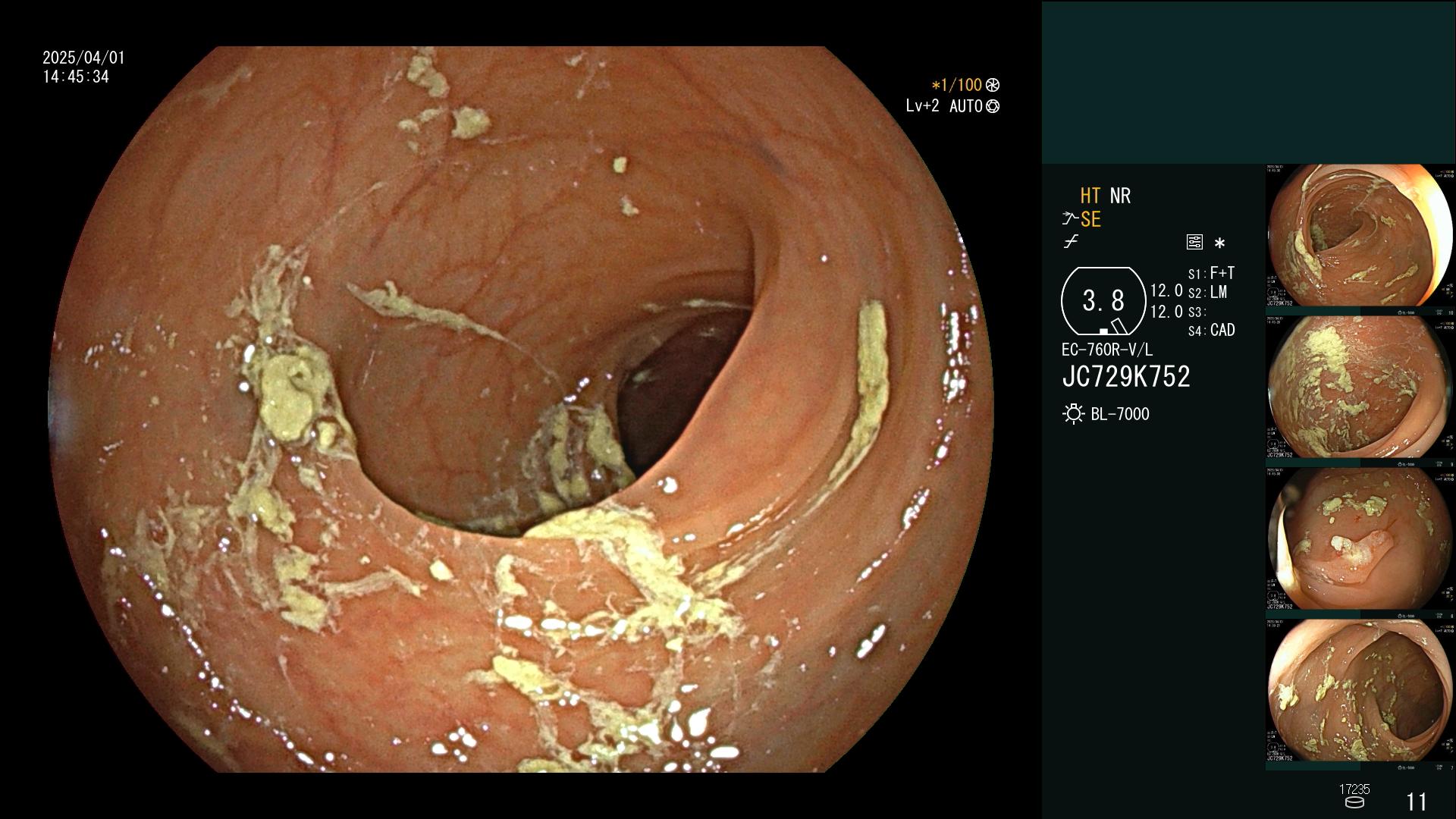1456x819 pixels.
Task: Click the scope tip diagram showing 3.8
Action: [x=1103, y=301]
